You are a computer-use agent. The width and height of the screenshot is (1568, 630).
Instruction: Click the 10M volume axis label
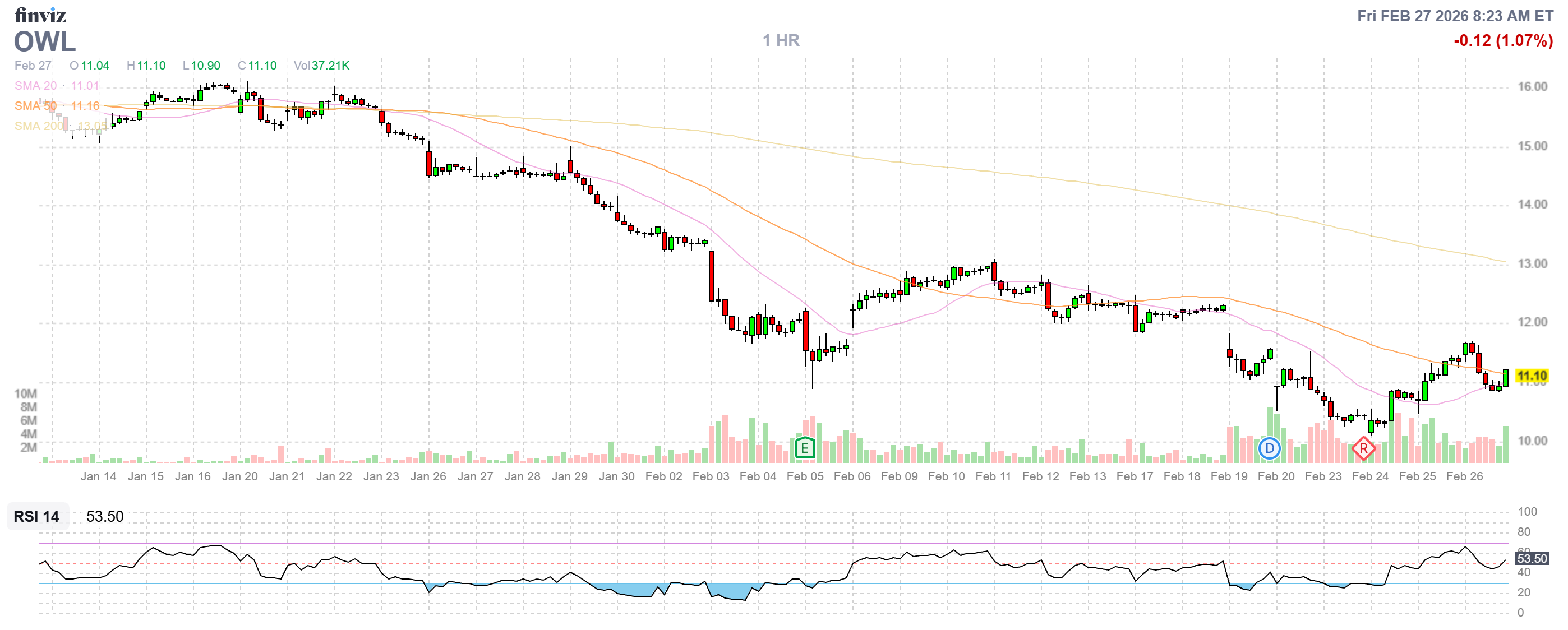click(x=26, y=393)
